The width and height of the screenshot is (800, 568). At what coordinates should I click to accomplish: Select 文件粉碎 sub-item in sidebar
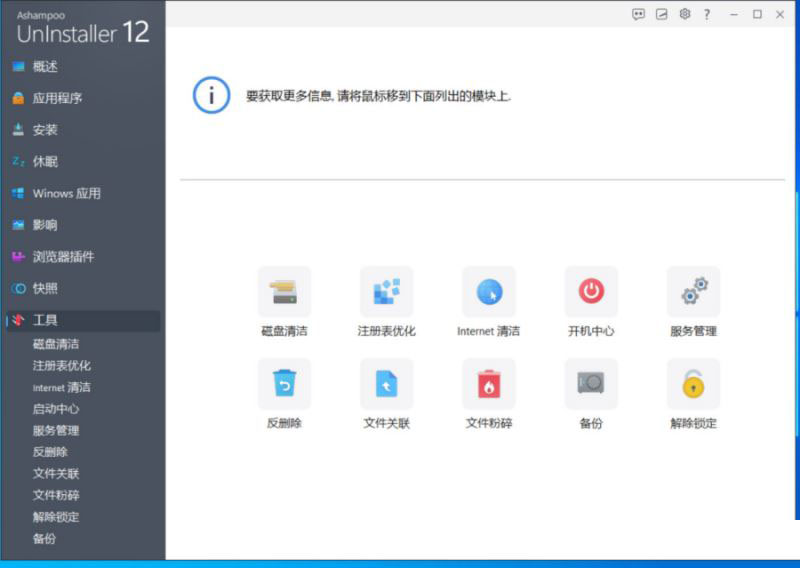(x=56, y=495)
